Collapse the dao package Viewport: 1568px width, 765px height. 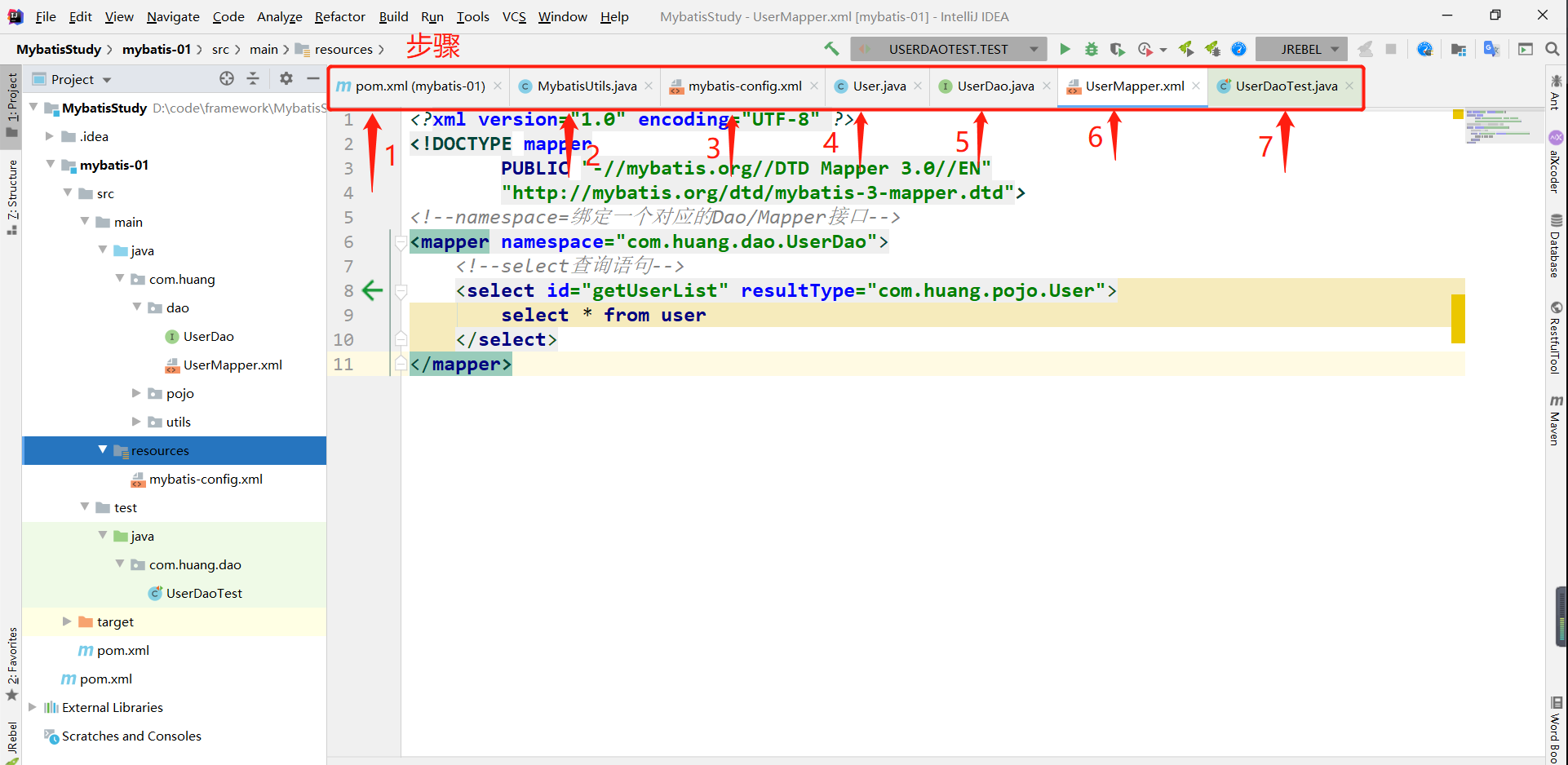[137, 307]
